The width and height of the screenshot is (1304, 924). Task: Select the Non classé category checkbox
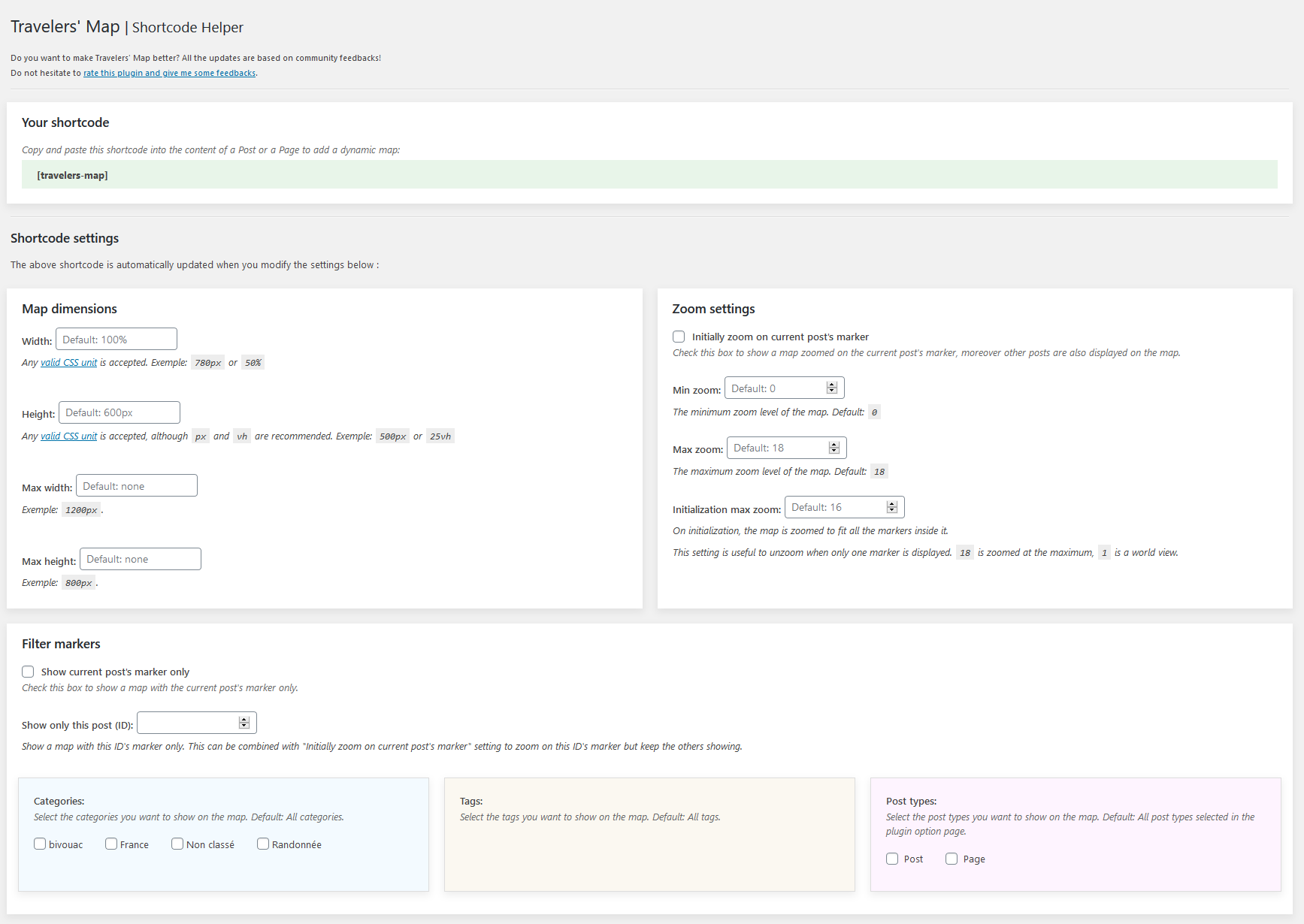177,844
